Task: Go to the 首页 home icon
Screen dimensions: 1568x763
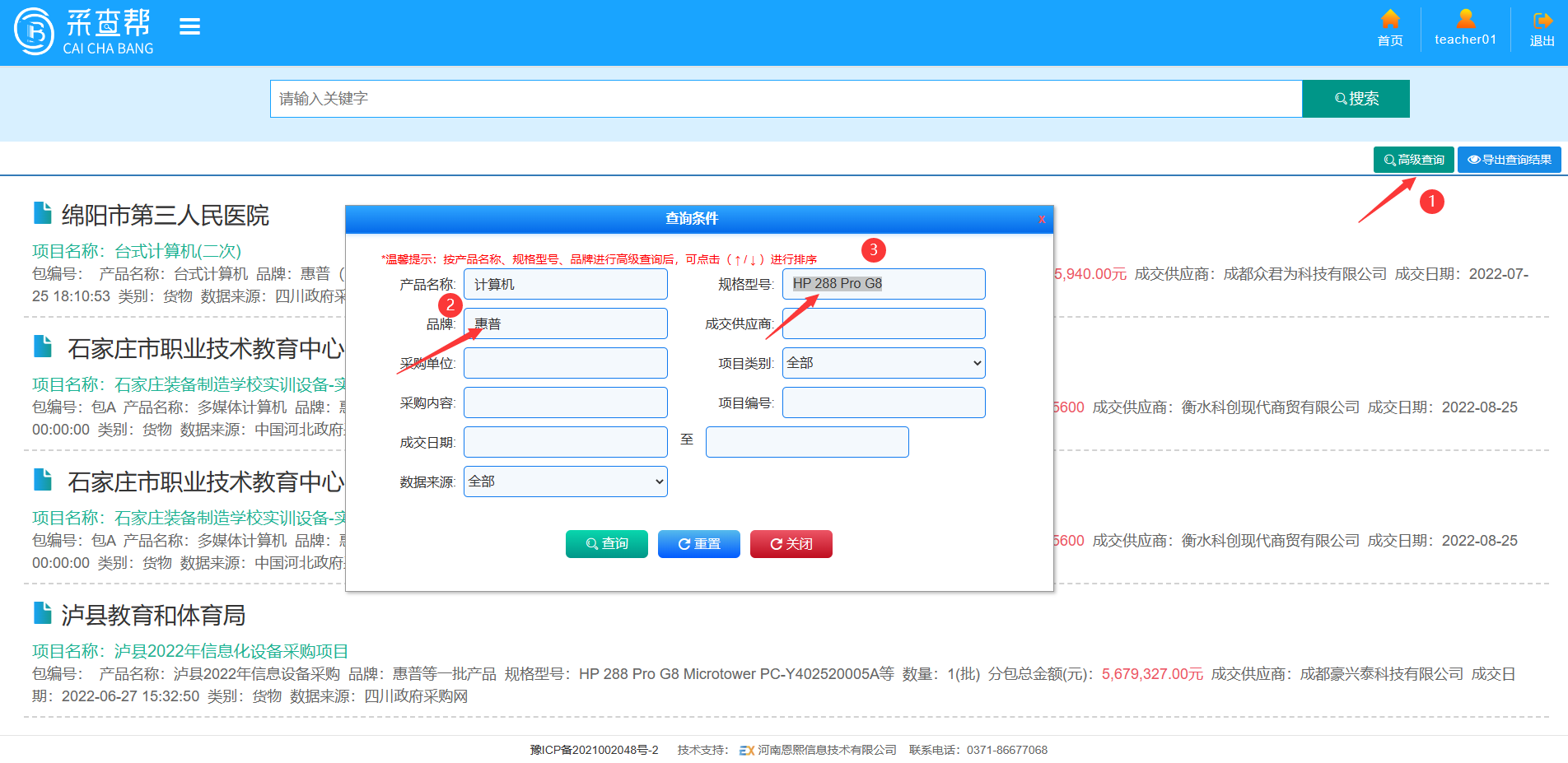Action: 1390,28
